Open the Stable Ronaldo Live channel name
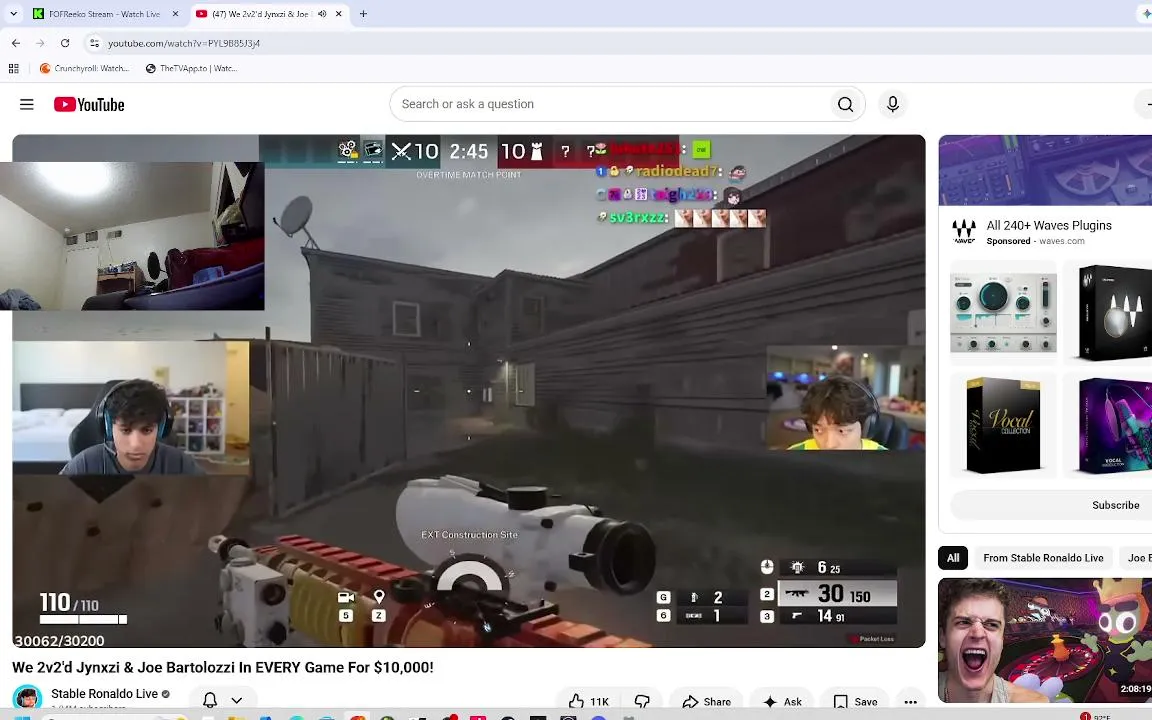Viewport: 1152px width, 720px height. coord(104,694)
